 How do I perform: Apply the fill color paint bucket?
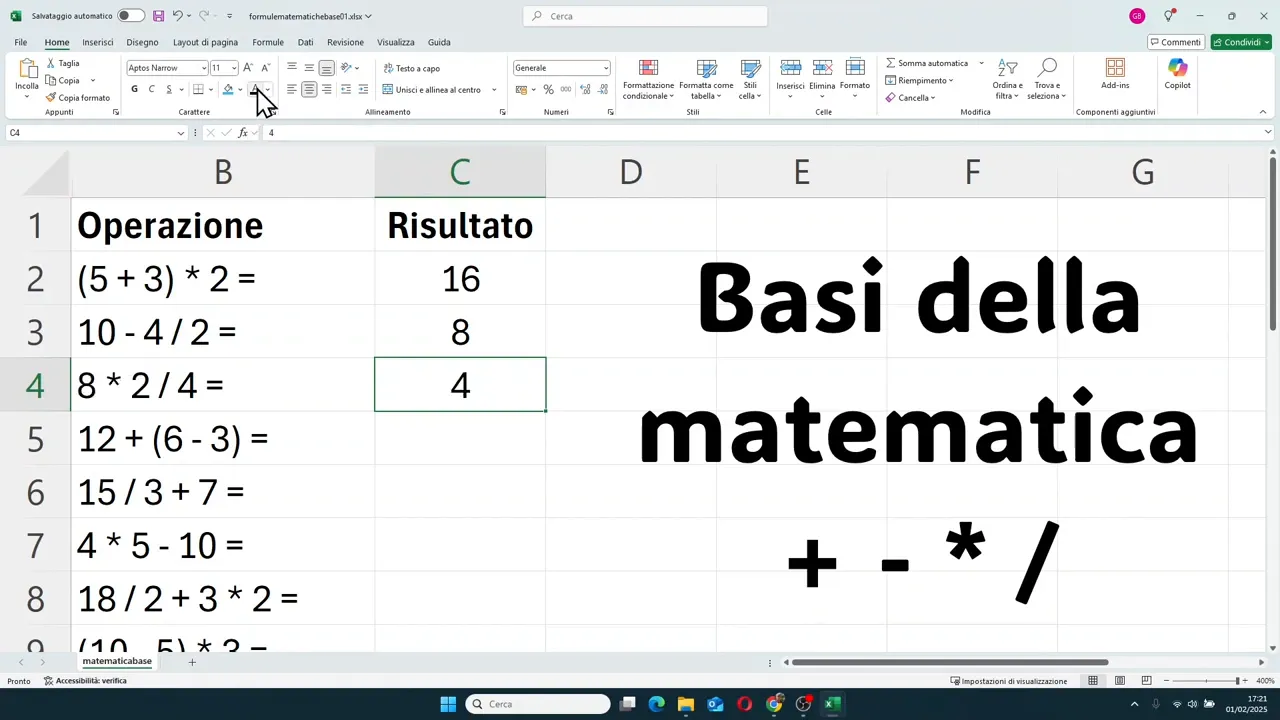228,89
